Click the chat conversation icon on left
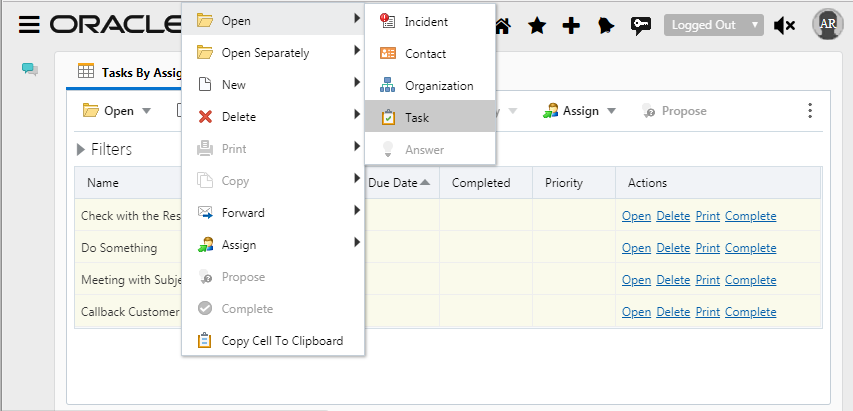The height and width of the screenshot is (411, 853). coord(30,70)
